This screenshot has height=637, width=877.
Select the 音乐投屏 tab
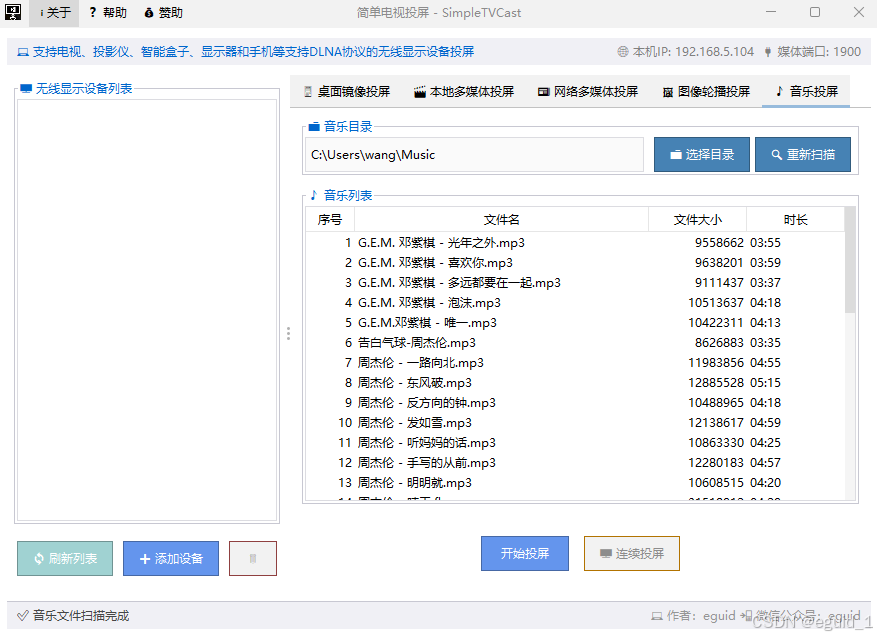point(806,92)
